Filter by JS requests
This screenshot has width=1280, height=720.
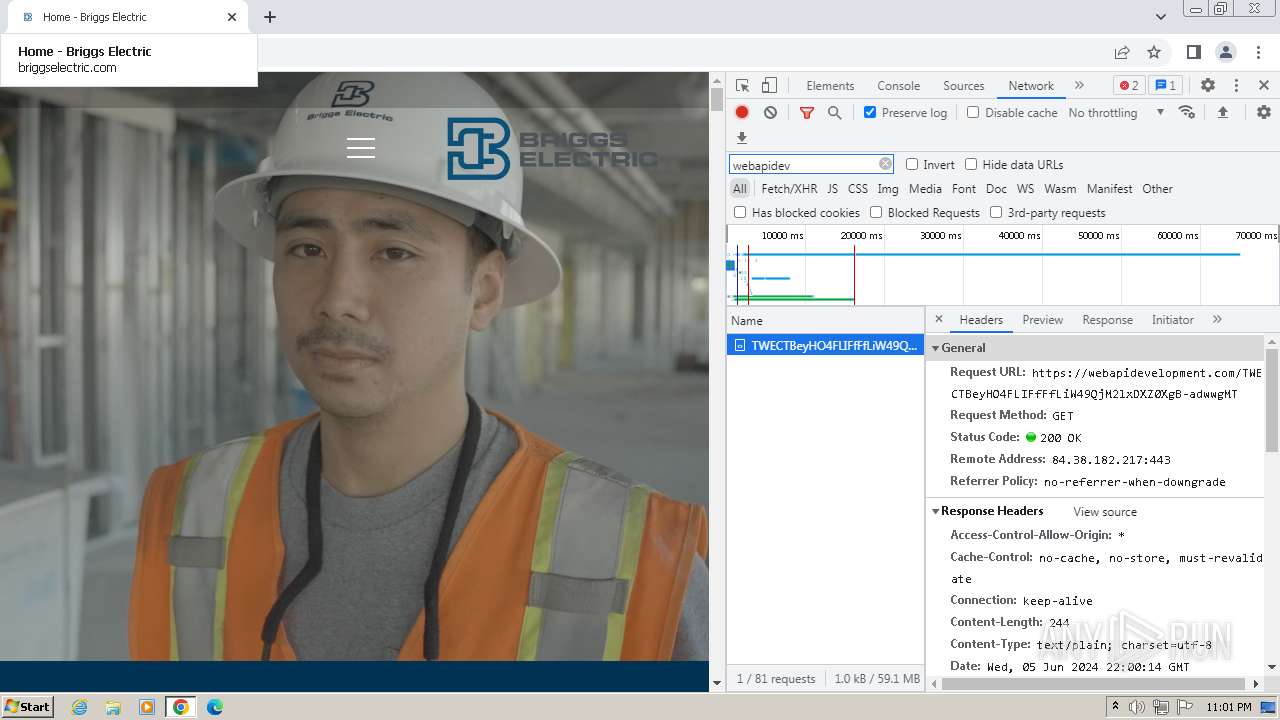832,189
